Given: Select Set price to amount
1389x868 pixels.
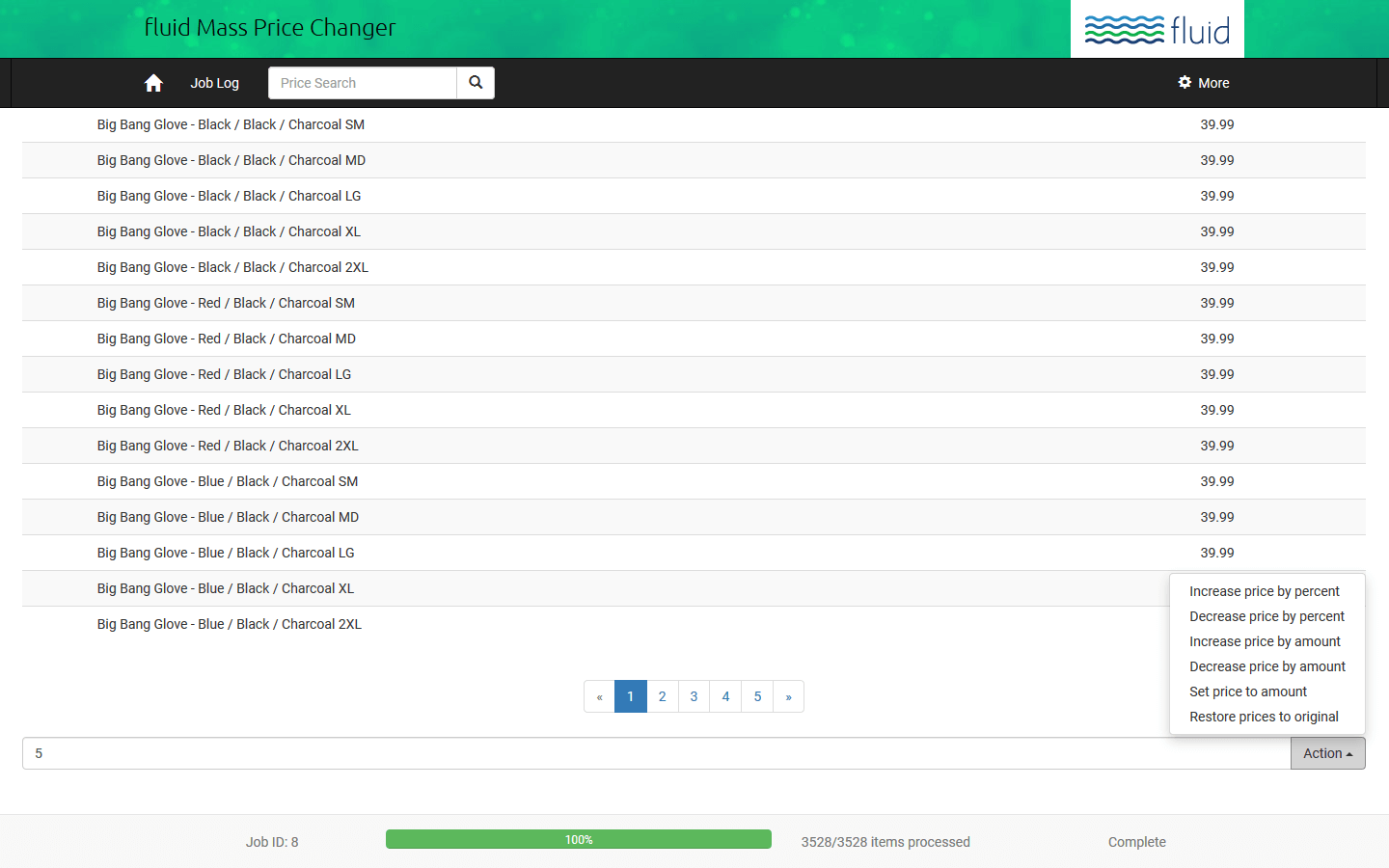Looking at the screenshot, I should coord(1248,692).
